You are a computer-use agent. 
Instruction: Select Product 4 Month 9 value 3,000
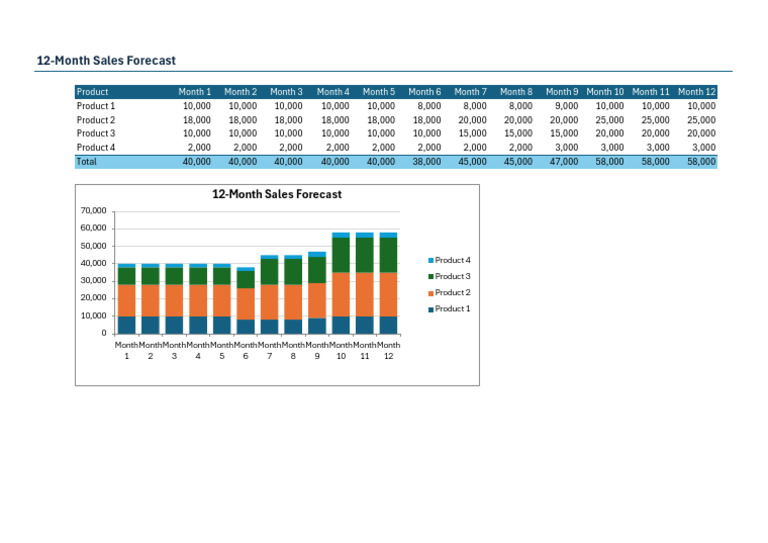coord(566,147)
